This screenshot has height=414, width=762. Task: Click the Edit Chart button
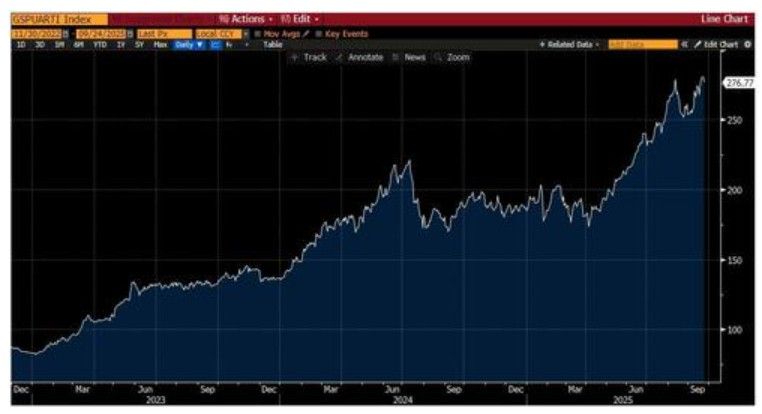pyautogui.click(x=716, y=45)
